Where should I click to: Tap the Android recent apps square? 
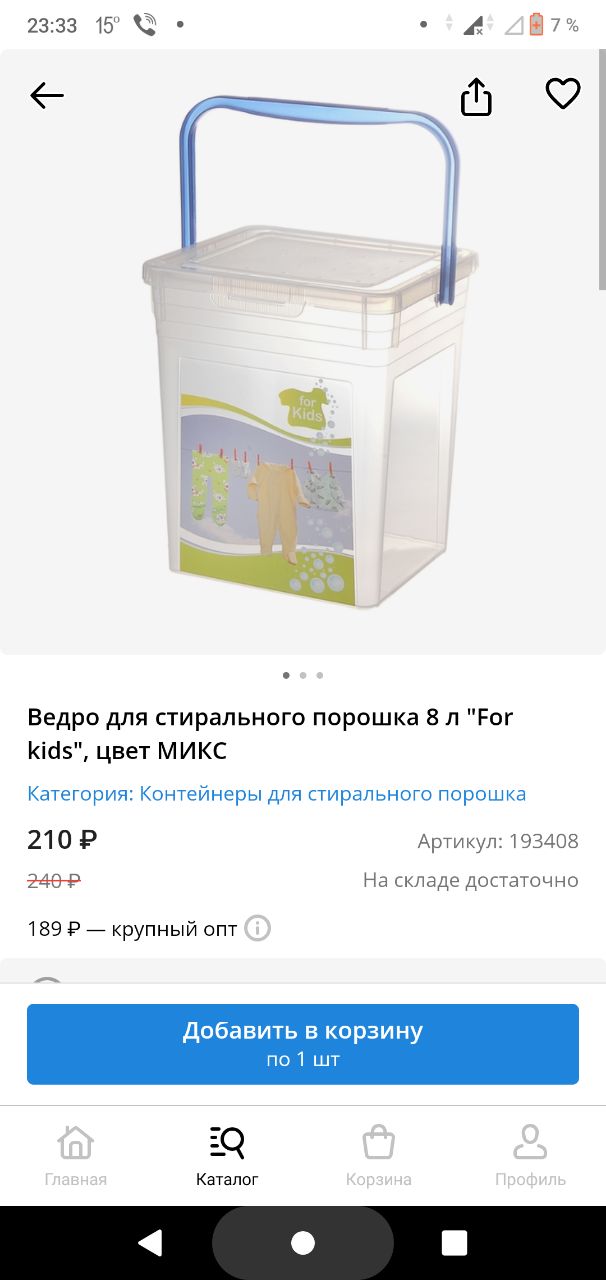[454, 1243]
